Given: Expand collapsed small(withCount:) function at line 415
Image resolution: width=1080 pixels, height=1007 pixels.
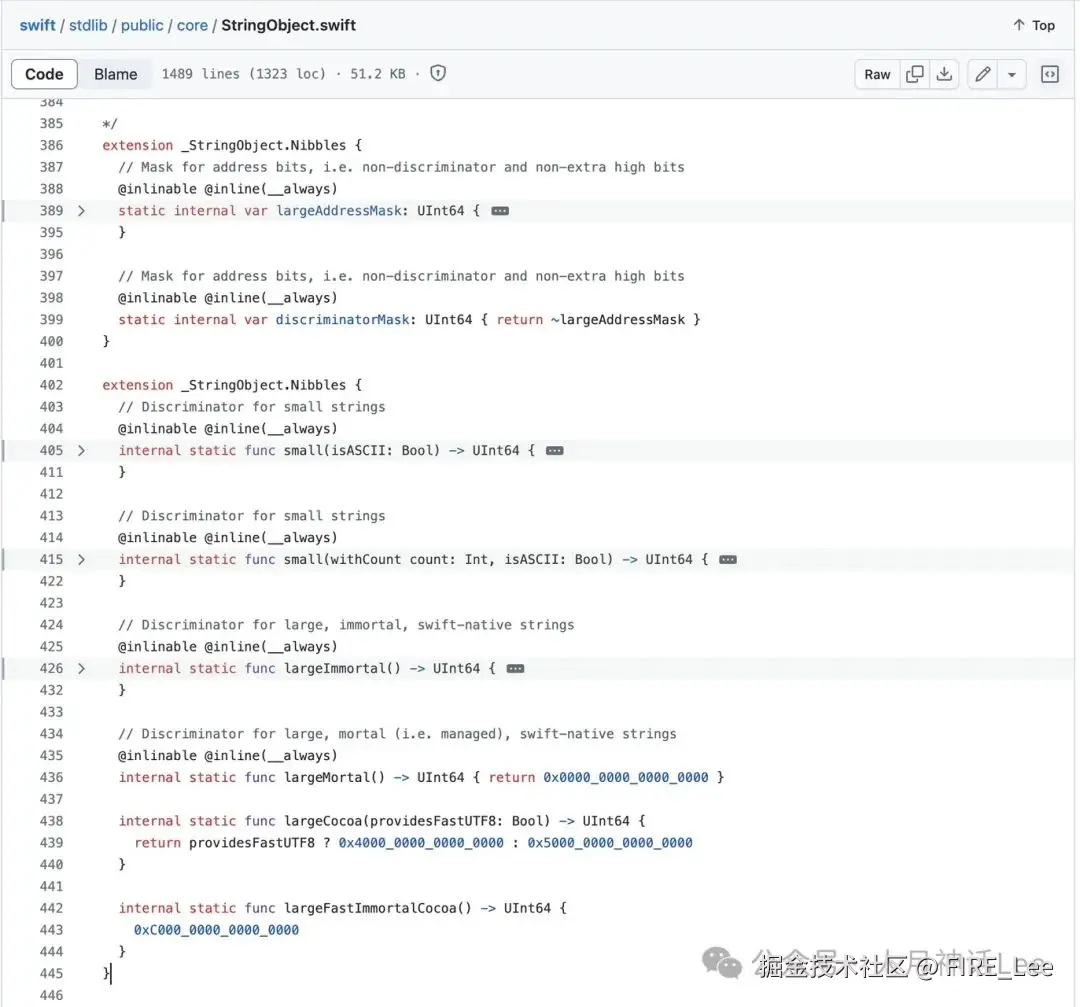Looking at the screenshot, I should point(81,559).
